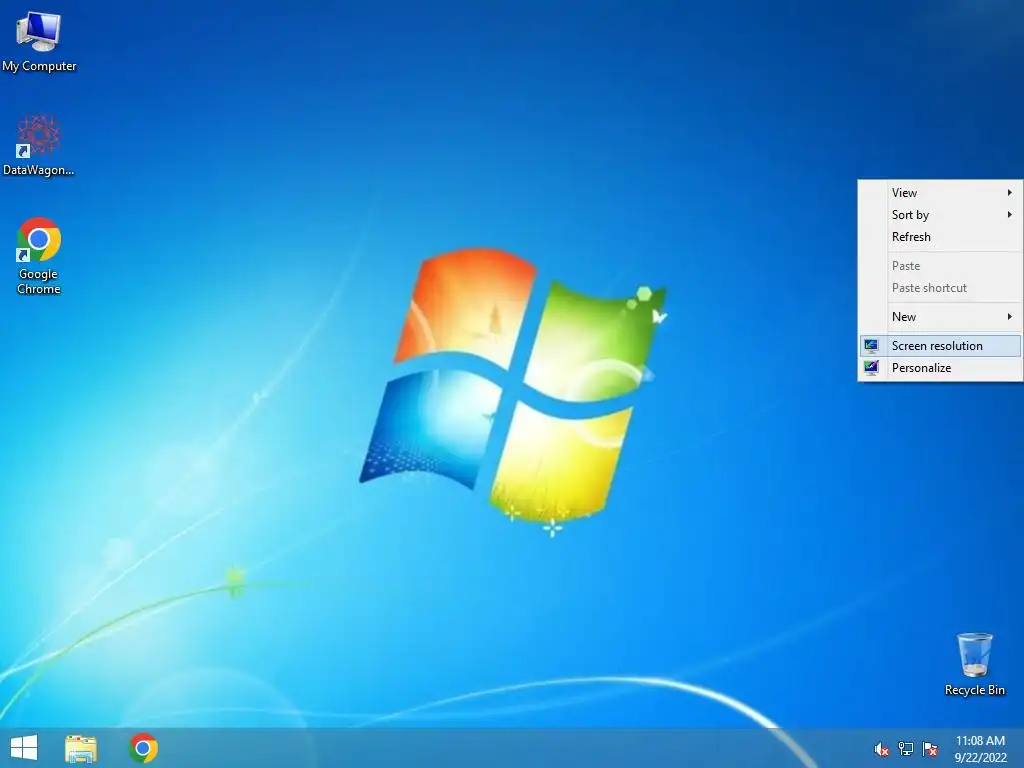Expand the Sort by submenu
This screenshot has width=1024, height=768.
click(x=940, y=215)
